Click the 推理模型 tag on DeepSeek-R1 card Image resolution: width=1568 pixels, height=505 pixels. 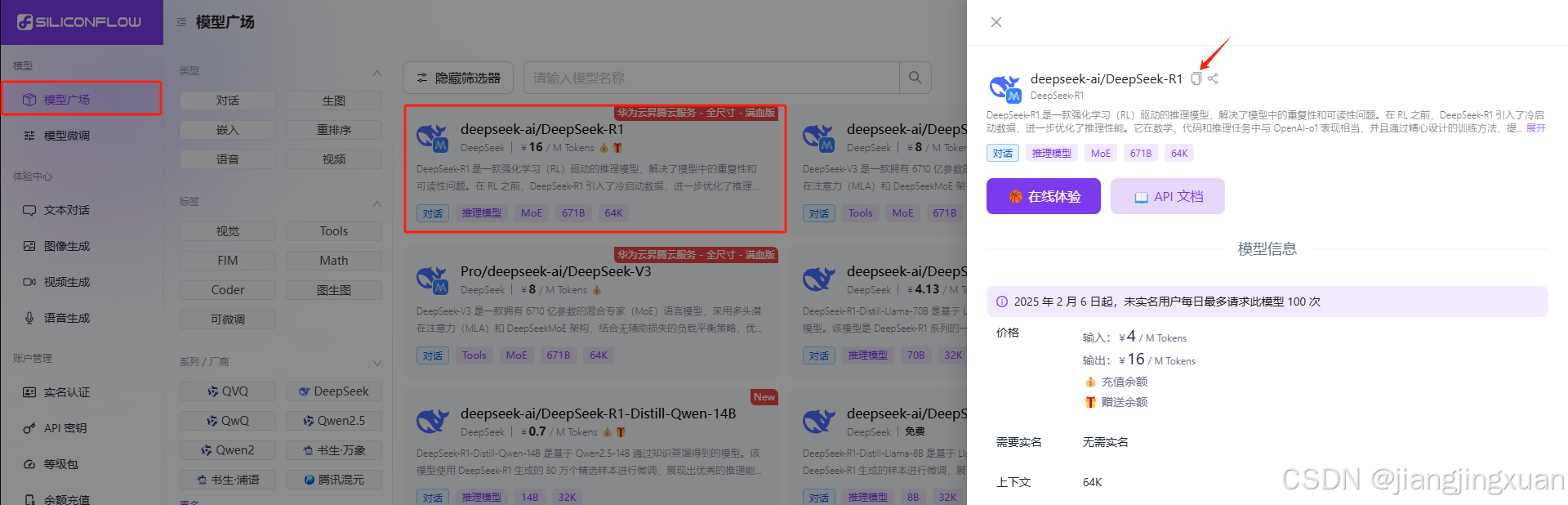pos(482,213)
